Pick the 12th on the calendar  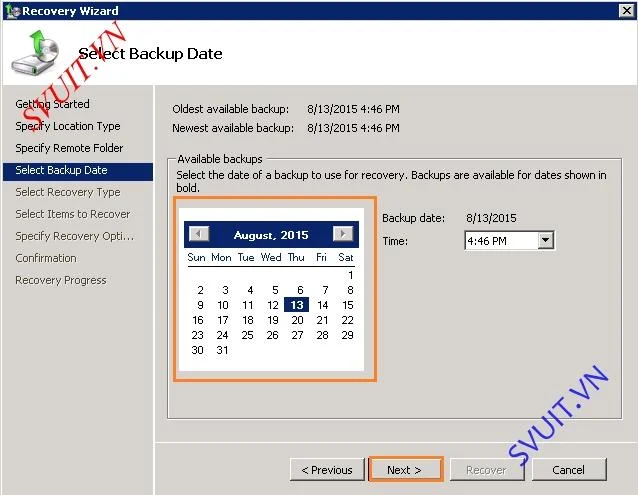273,305
